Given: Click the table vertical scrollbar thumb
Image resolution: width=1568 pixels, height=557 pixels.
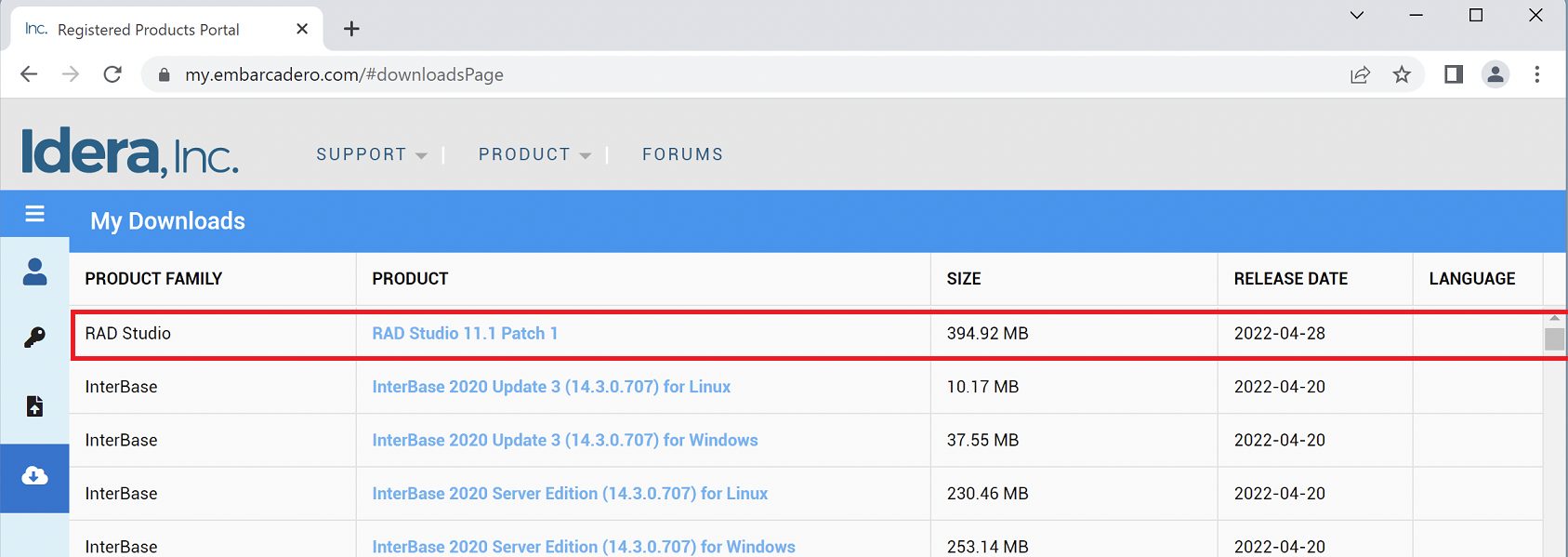Looking at the screenshot, I should [x=1554, y=338].
